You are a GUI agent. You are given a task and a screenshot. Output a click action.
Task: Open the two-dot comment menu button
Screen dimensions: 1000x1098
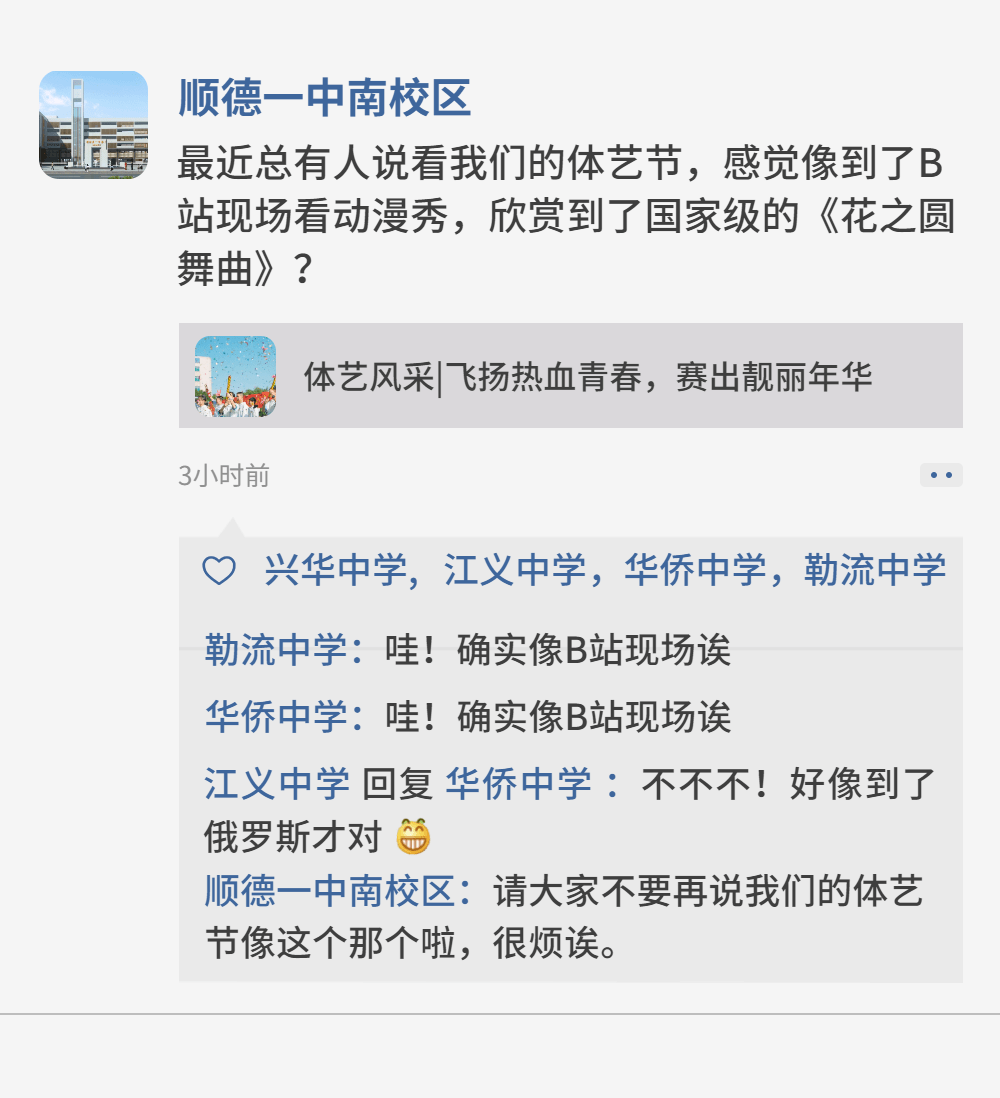coord(940,475)
